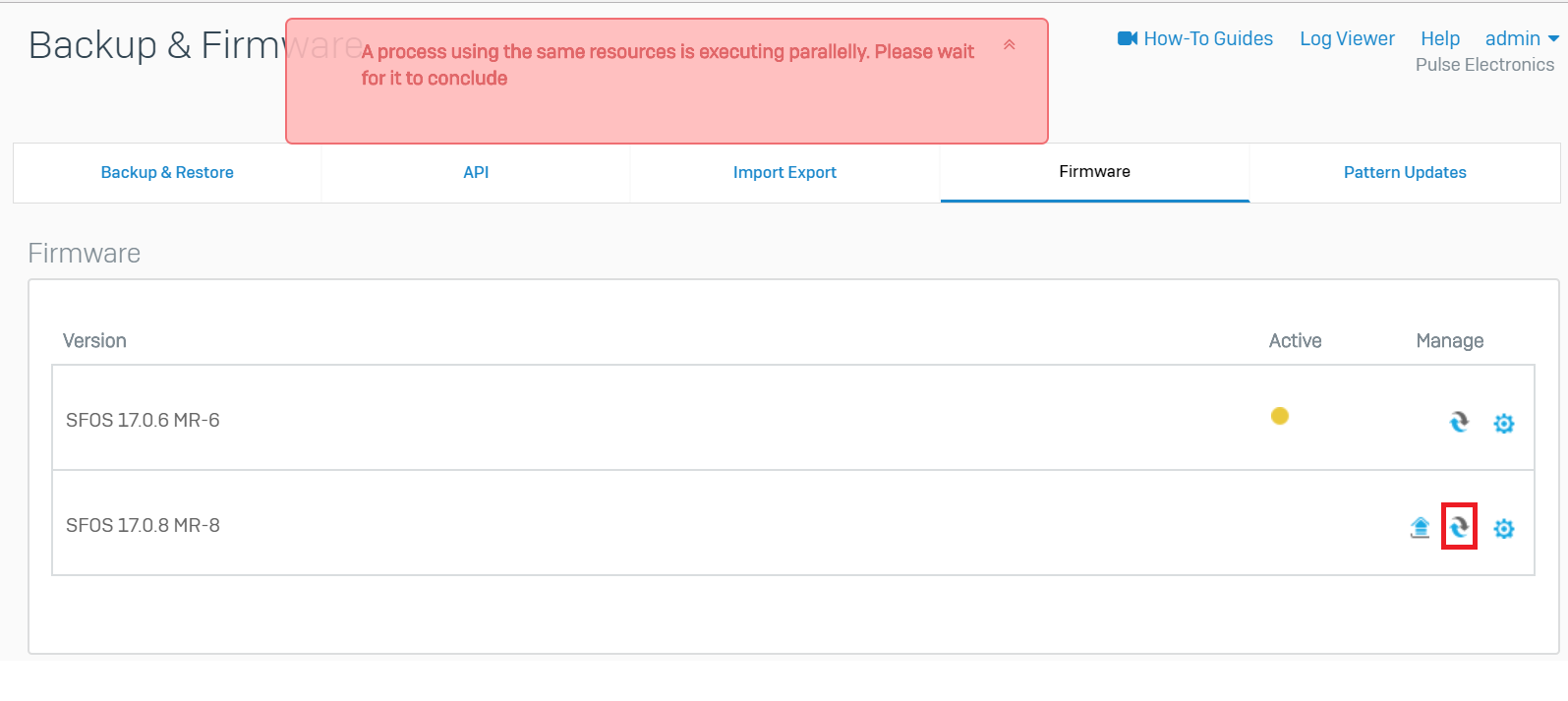Select the SFOS 17.0.6 MR-6 version entry
Image resolution: width=1568 pixels, height=701 pixels.
143,420
